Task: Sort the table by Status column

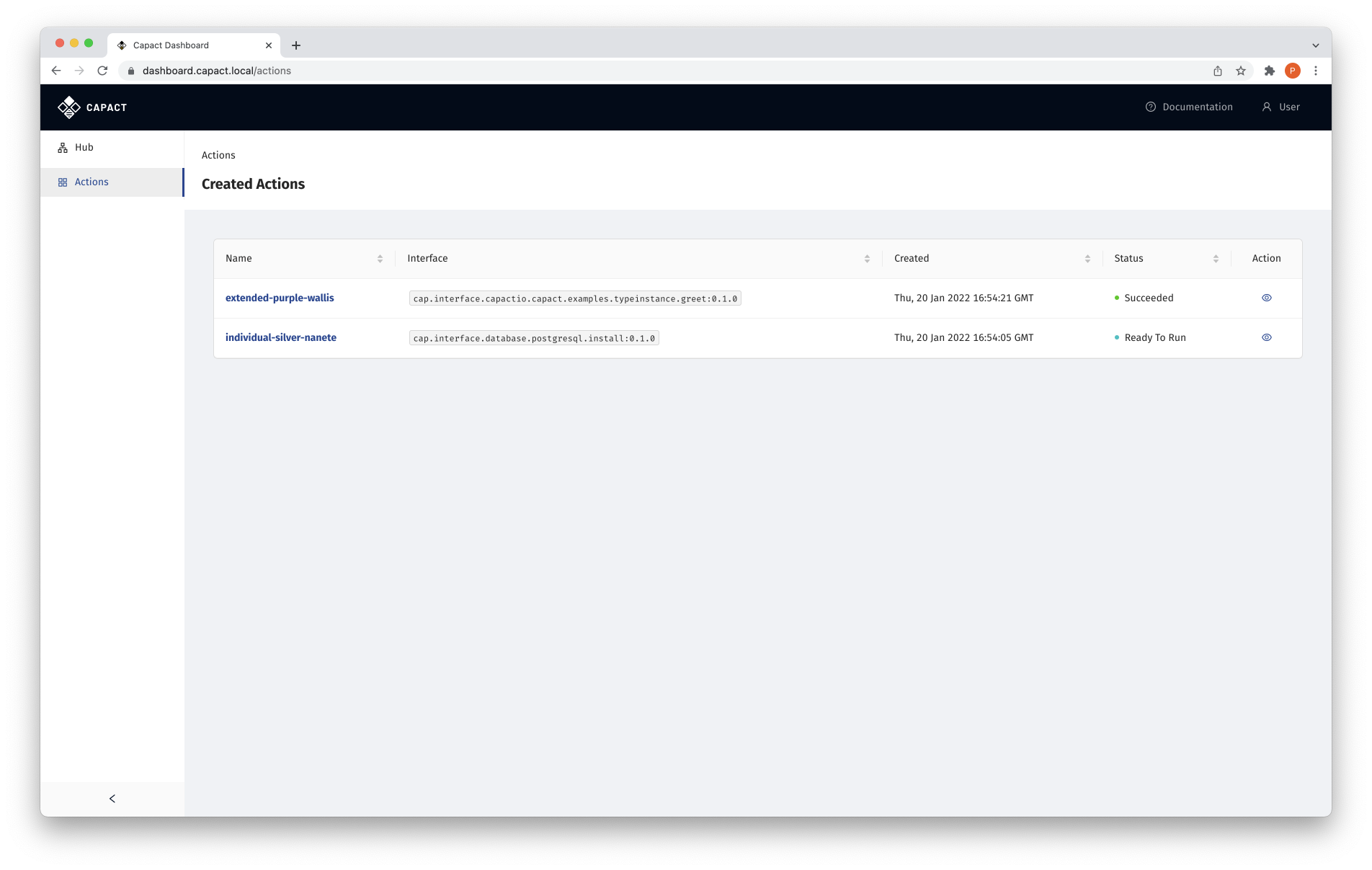Action: click(x=1216, y=259)
